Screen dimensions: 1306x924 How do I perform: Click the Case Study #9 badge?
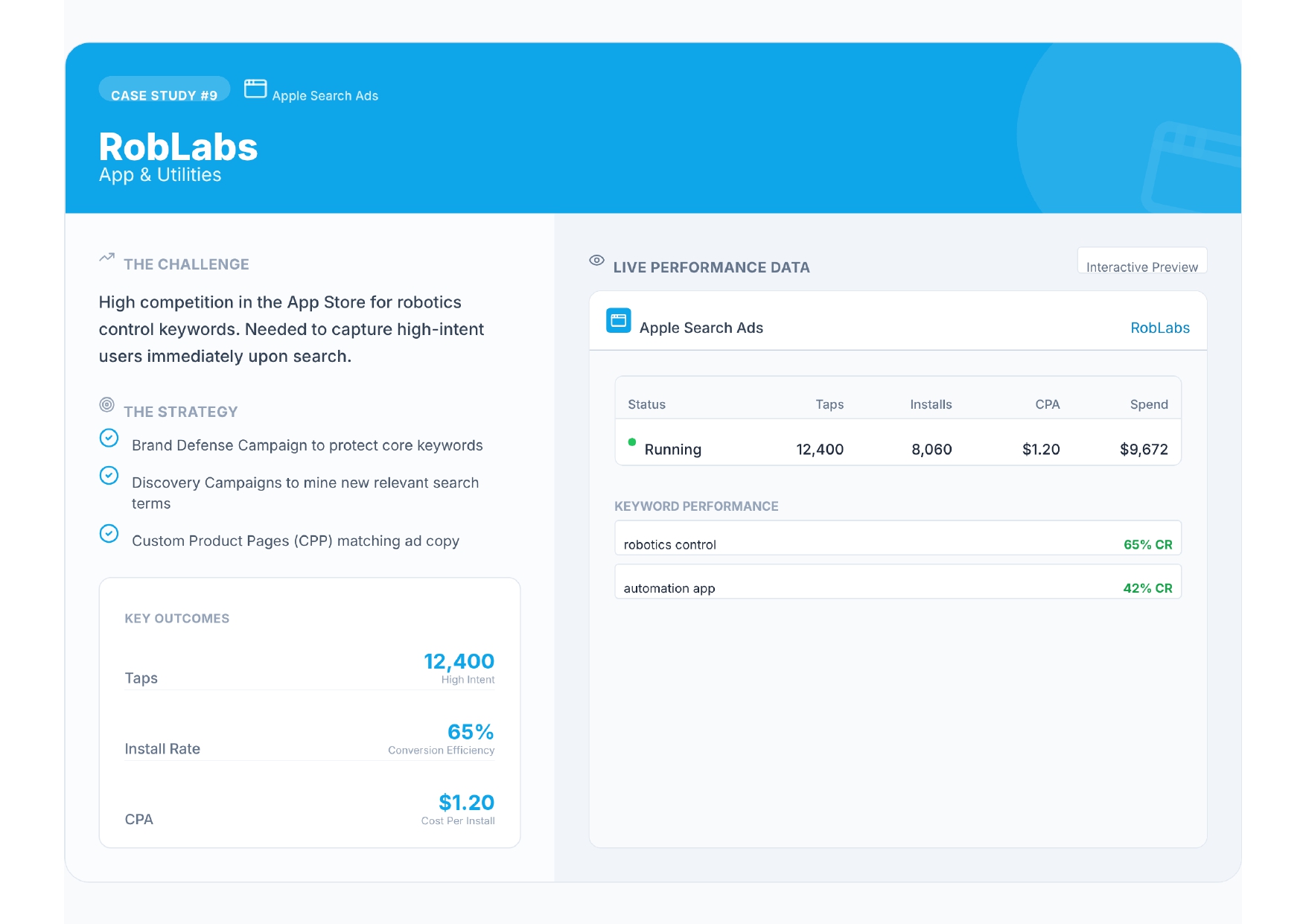165,89
